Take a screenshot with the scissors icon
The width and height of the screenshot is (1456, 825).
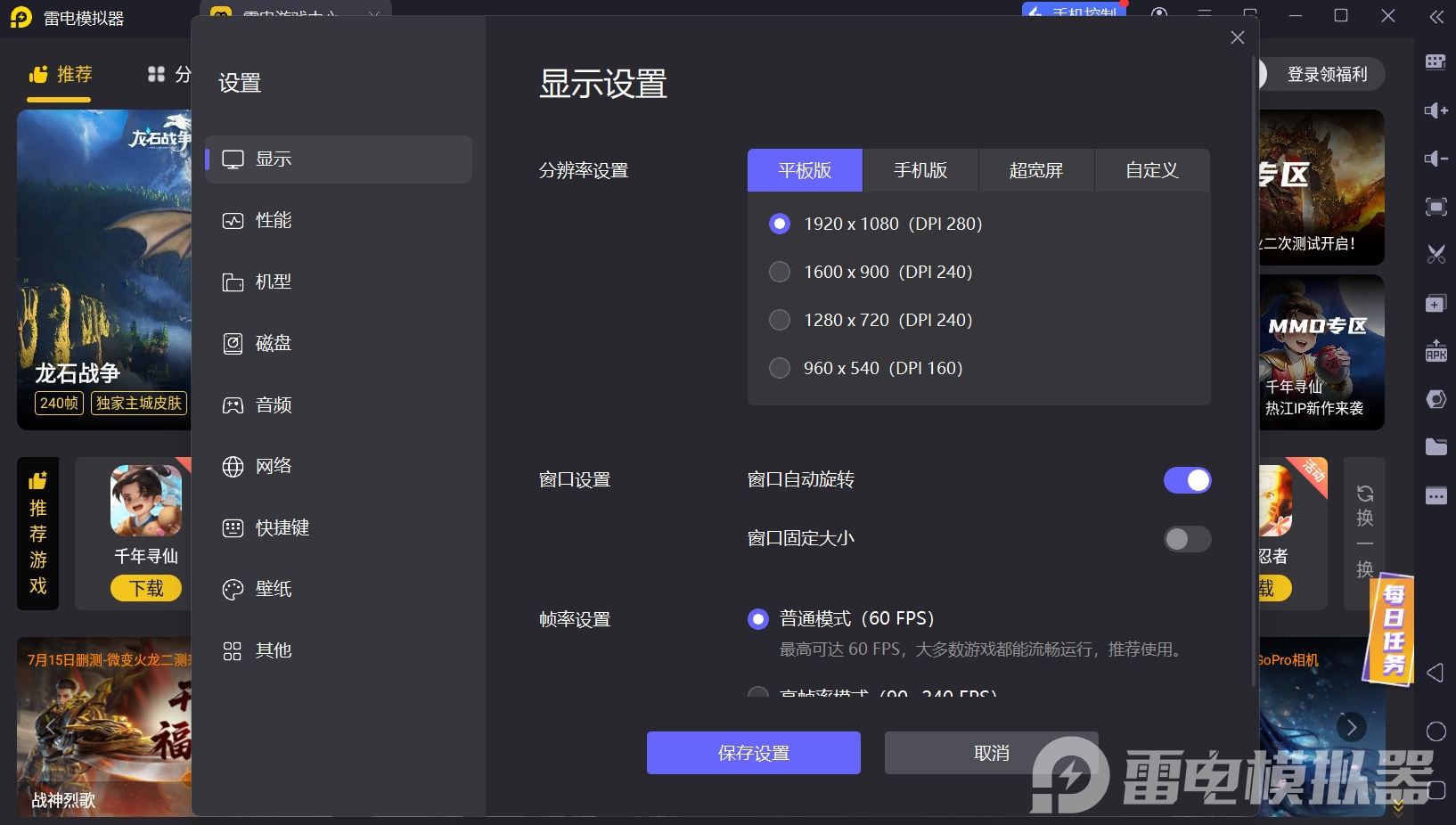click(x=1436, y=255)
